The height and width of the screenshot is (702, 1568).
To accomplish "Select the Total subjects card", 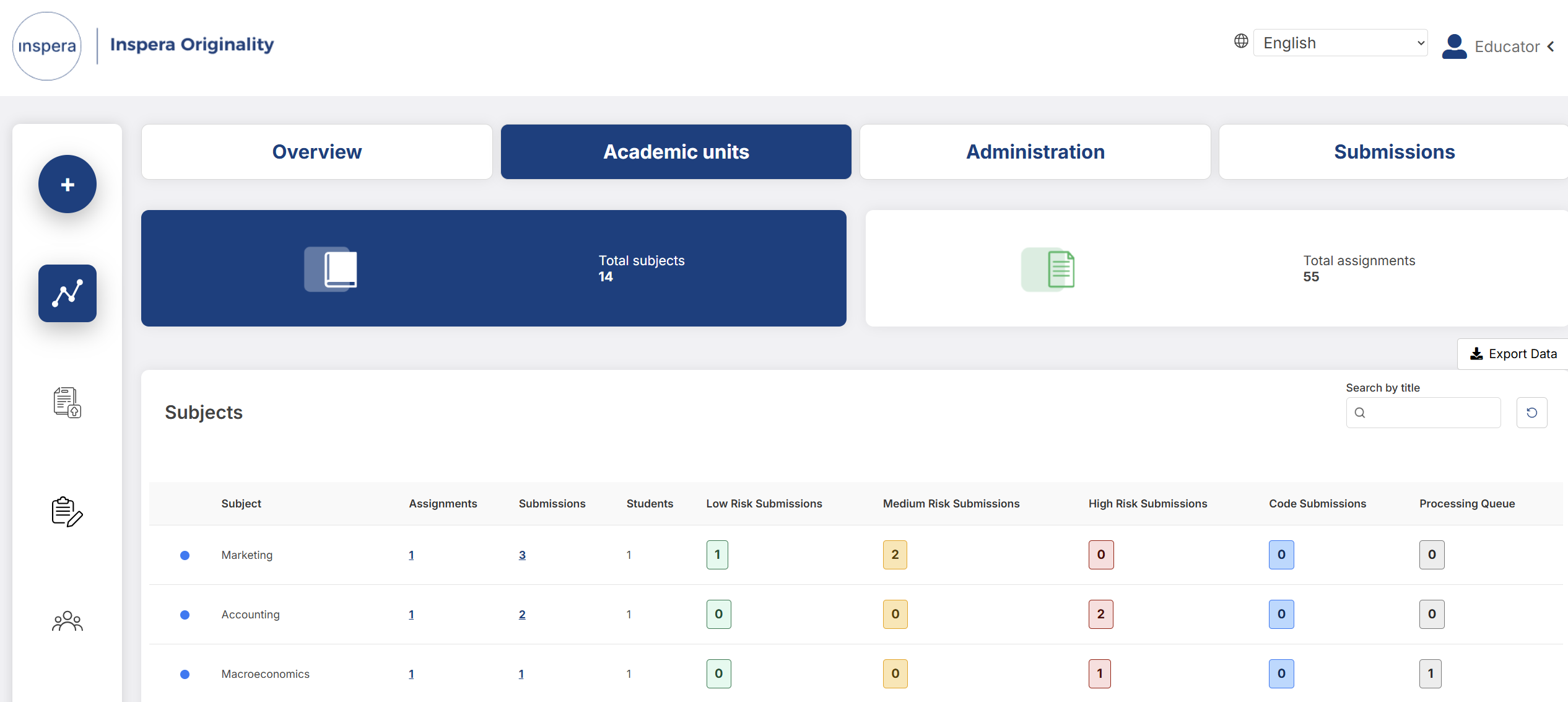I will click(494, 268).
